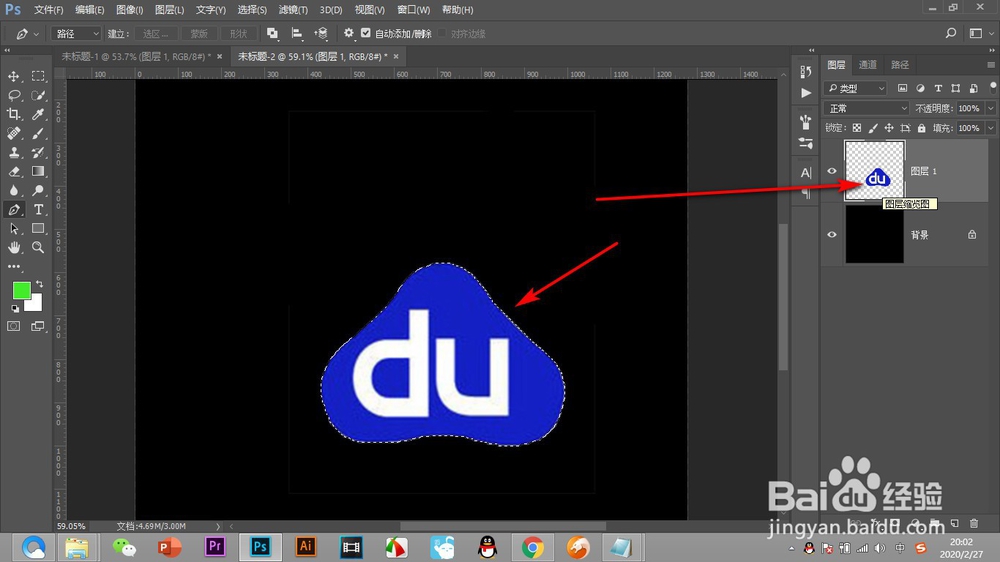The image size is (1000, 562).
Task: Open the 文件(F) menu
Action: pos(48,10)
